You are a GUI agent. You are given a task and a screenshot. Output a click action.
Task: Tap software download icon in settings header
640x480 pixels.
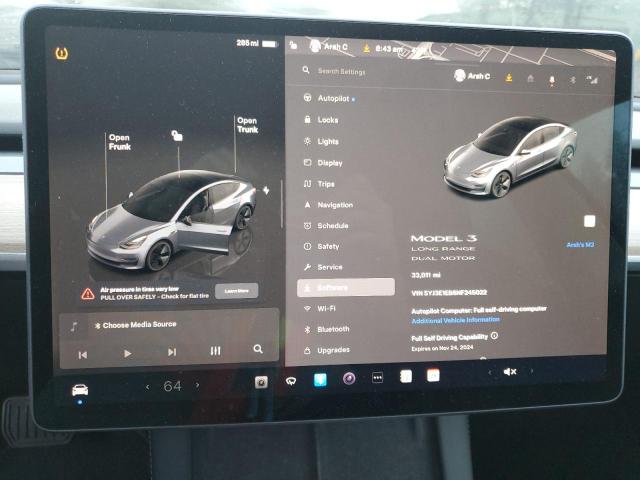(x=509, y=77)
